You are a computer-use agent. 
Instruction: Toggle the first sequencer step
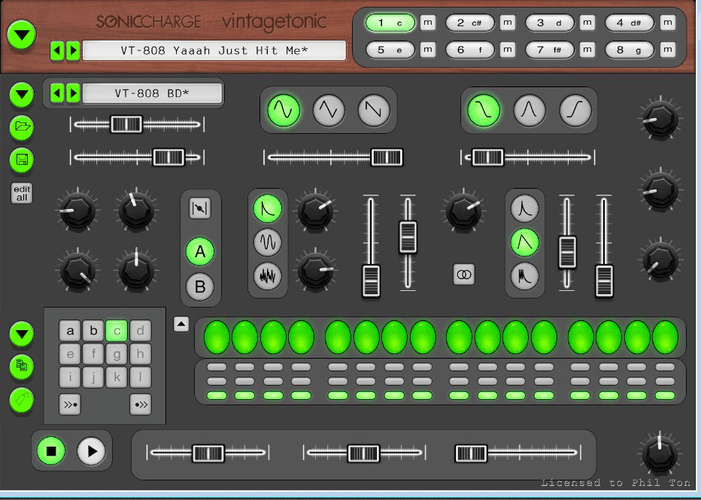click(217, 337)
